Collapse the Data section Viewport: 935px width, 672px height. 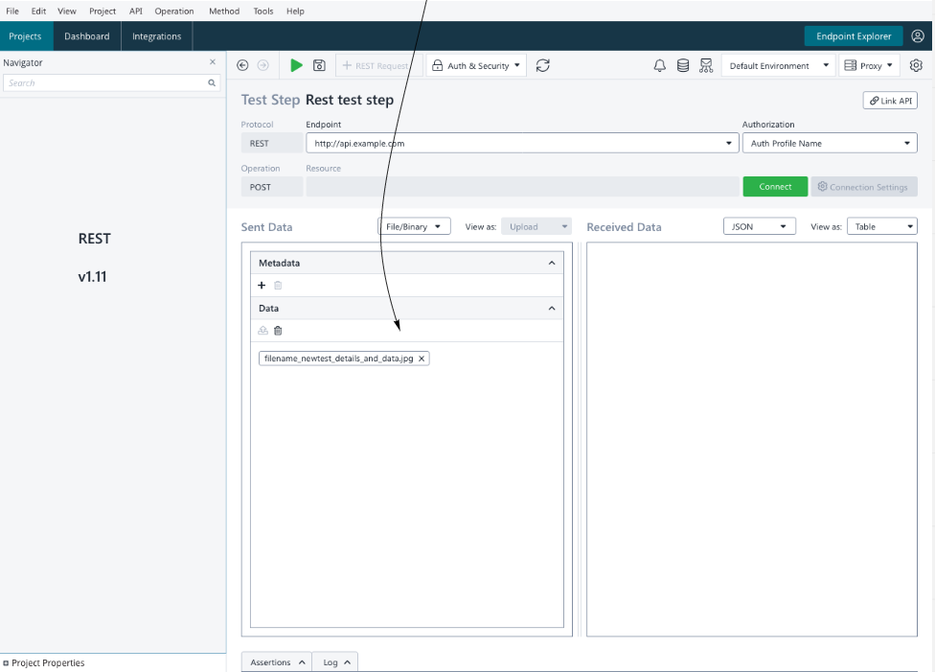point(551,309)
